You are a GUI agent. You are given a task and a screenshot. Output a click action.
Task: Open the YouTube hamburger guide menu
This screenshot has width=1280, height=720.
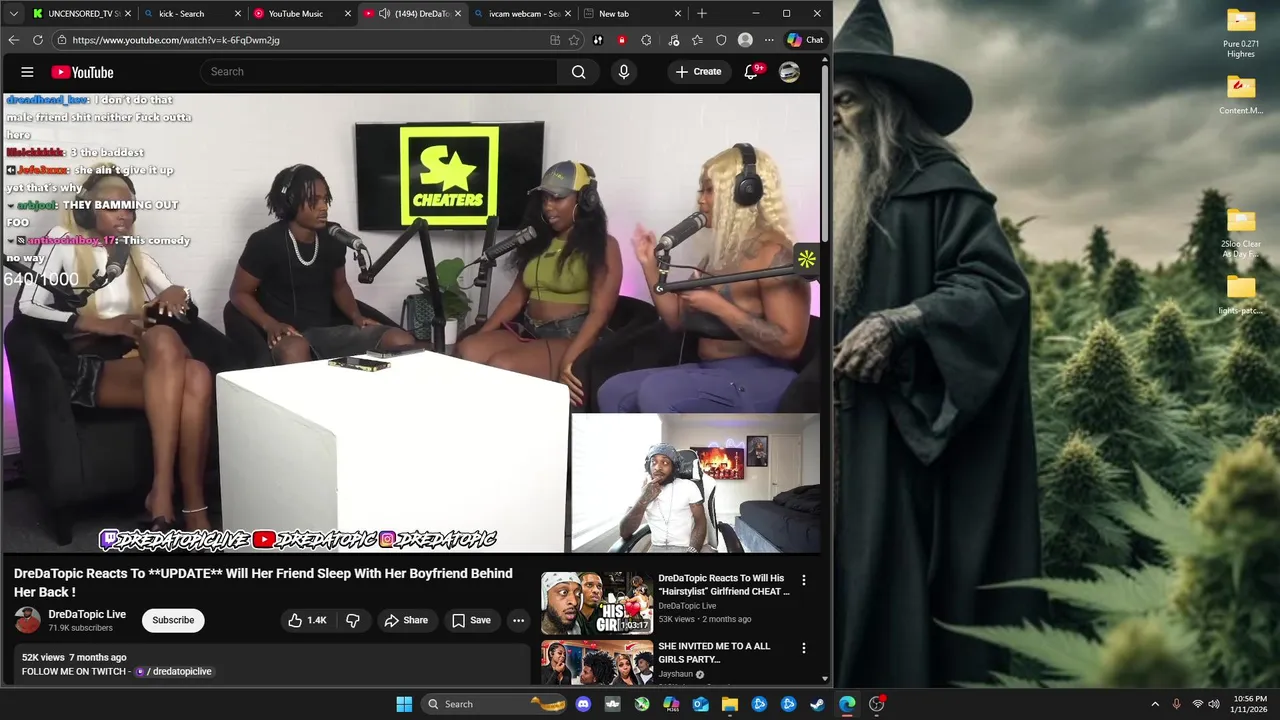[x=27, y=72]
